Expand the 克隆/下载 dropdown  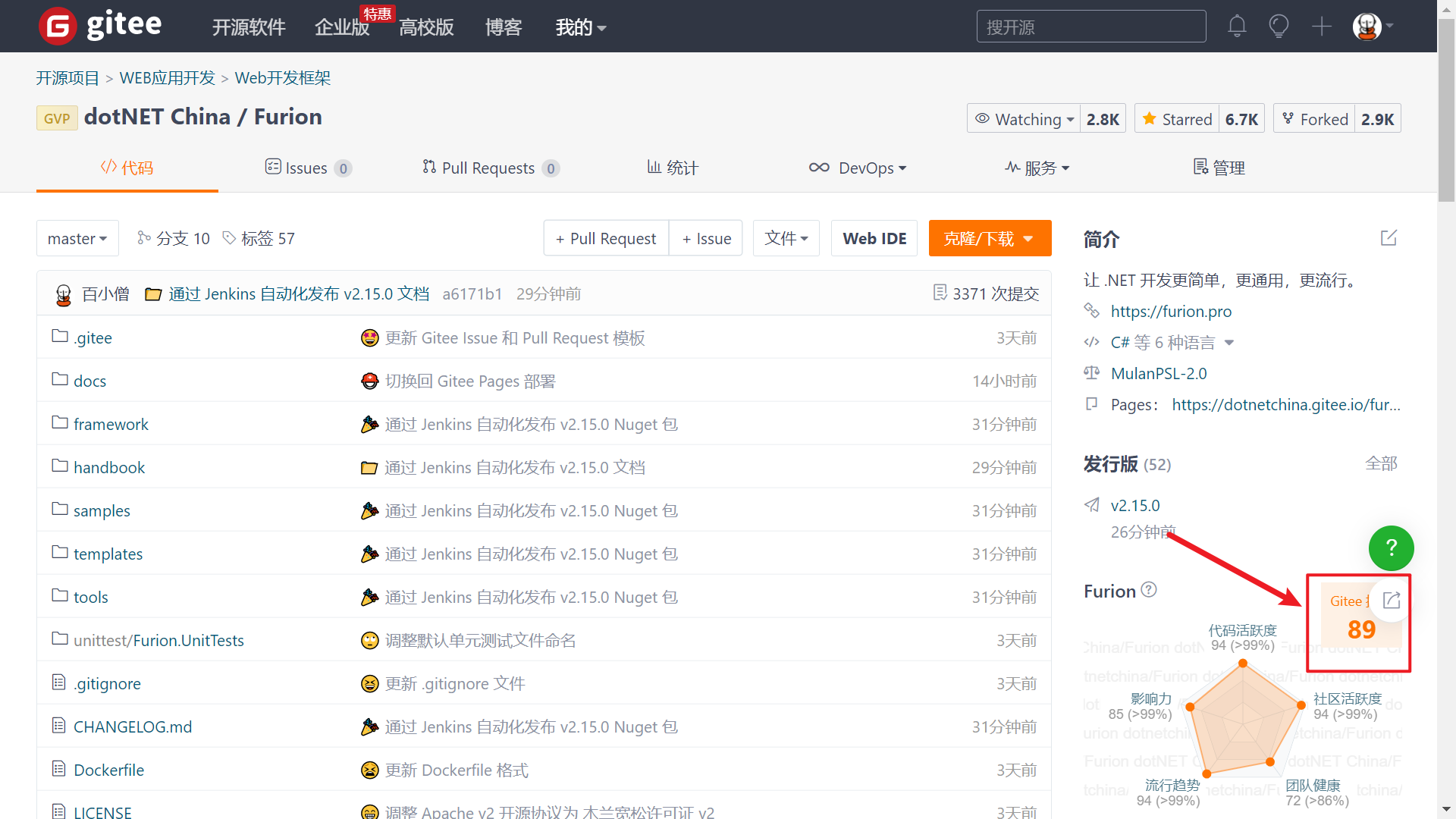[x=990, y=238]
